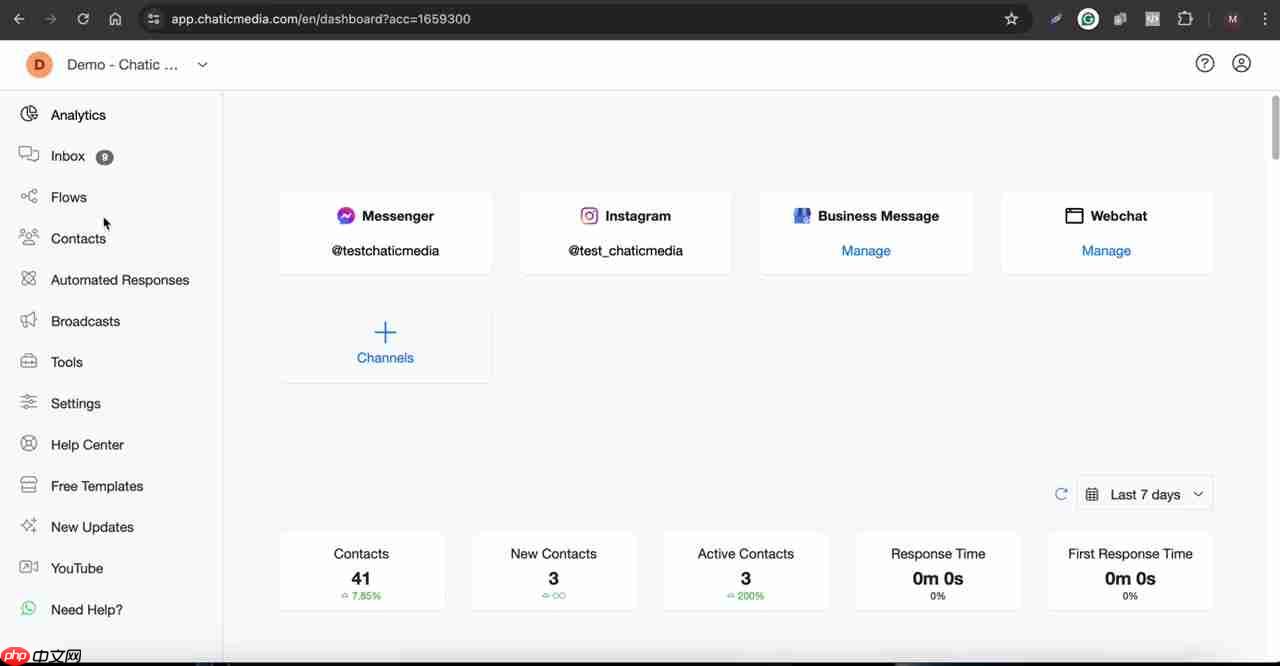The image size is (1280, 666).
Task: Select the Tools briefcase icon
Action: [29, 361]
